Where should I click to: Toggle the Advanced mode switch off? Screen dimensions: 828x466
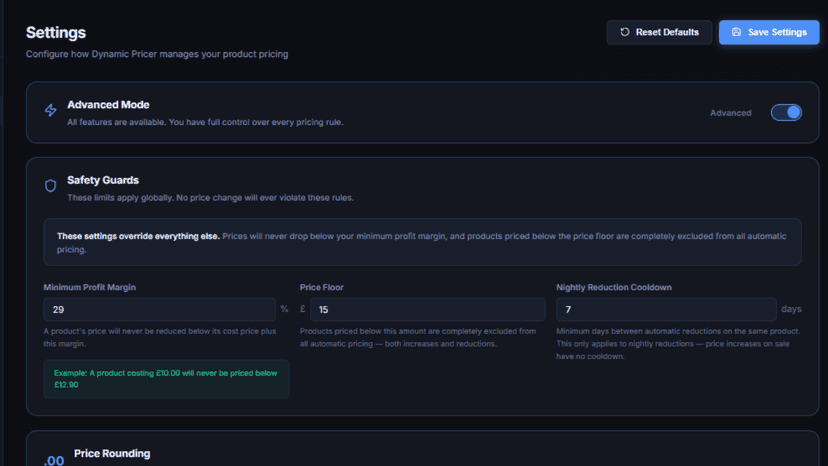coord(786,113)
